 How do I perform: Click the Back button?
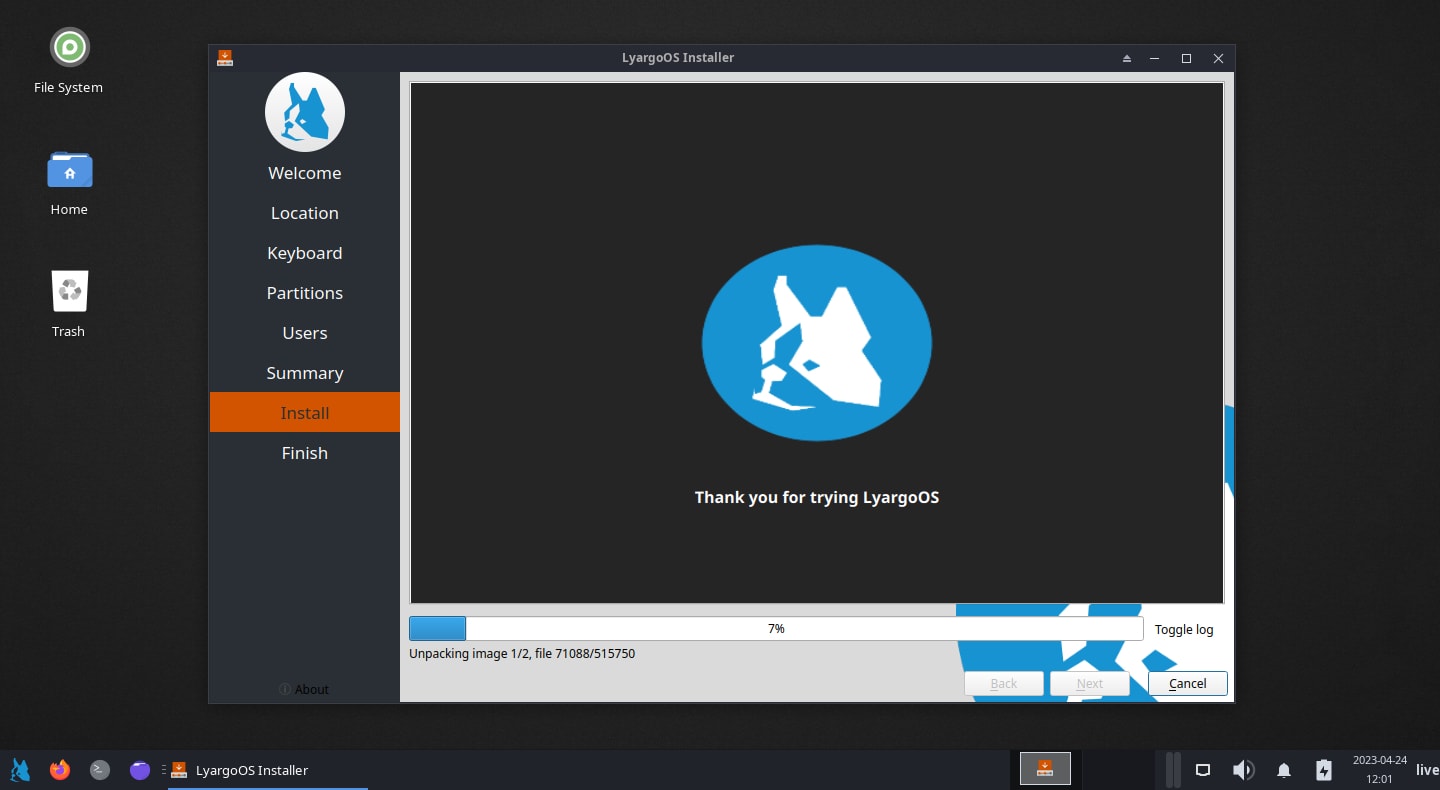pyautogui.click(x=1004, y=684)
